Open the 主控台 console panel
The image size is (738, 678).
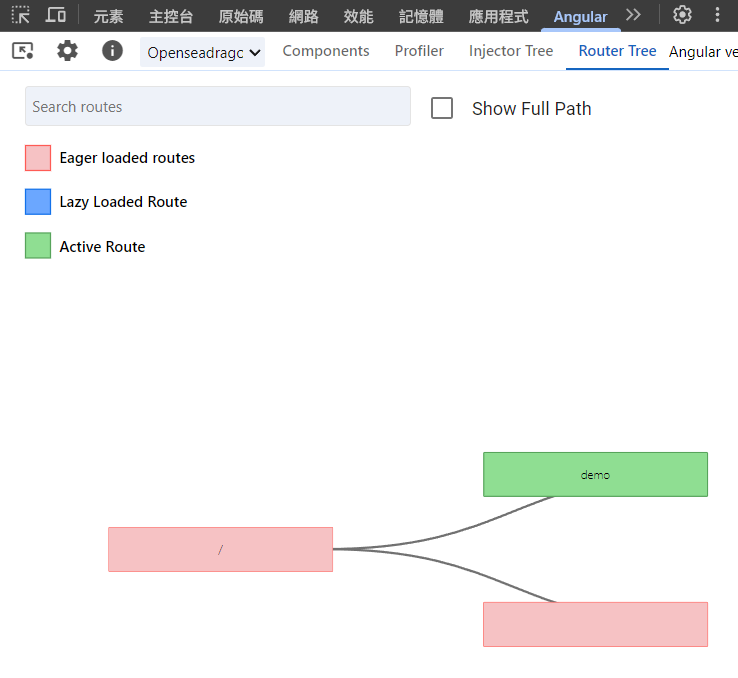point(170,16)
